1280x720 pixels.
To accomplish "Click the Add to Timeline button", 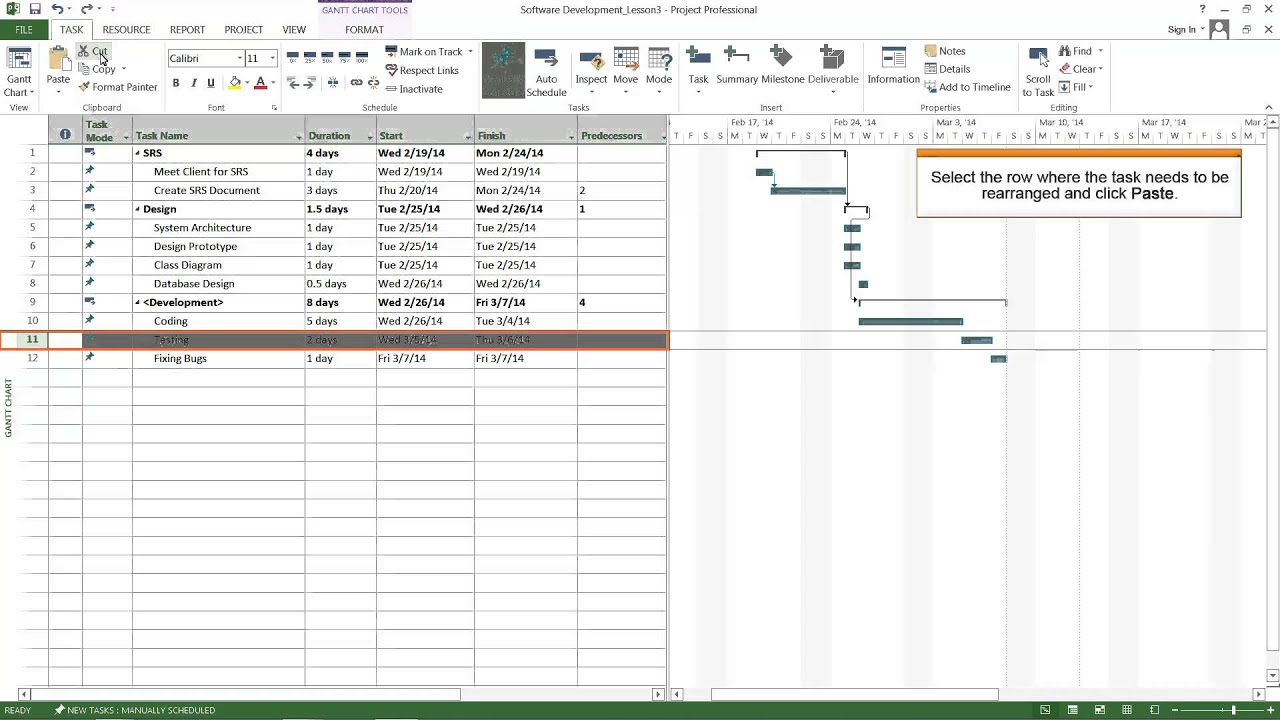I will (x=967, y=87).
